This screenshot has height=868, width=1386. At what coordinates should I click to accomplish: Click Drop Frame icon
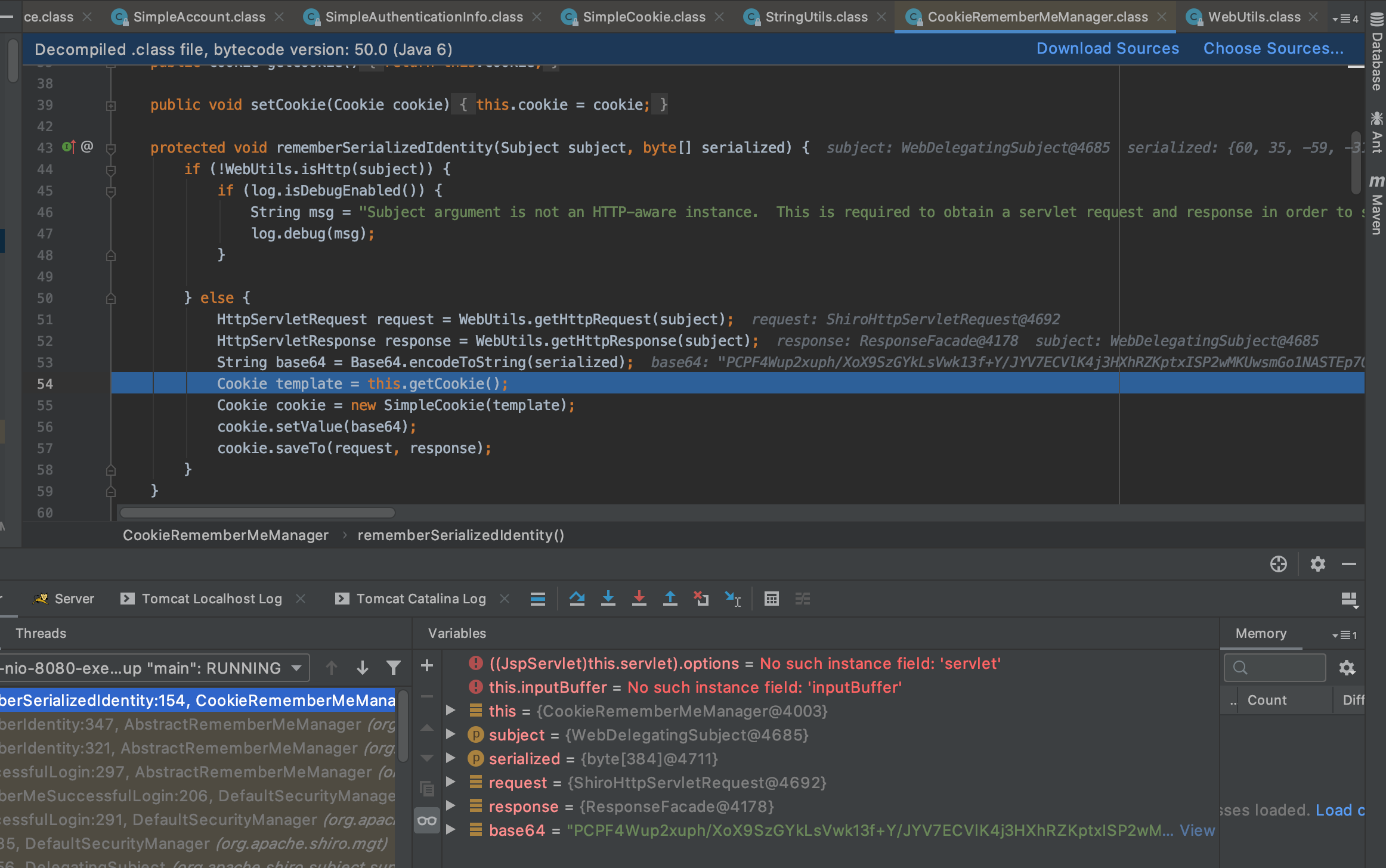(701, 599)
